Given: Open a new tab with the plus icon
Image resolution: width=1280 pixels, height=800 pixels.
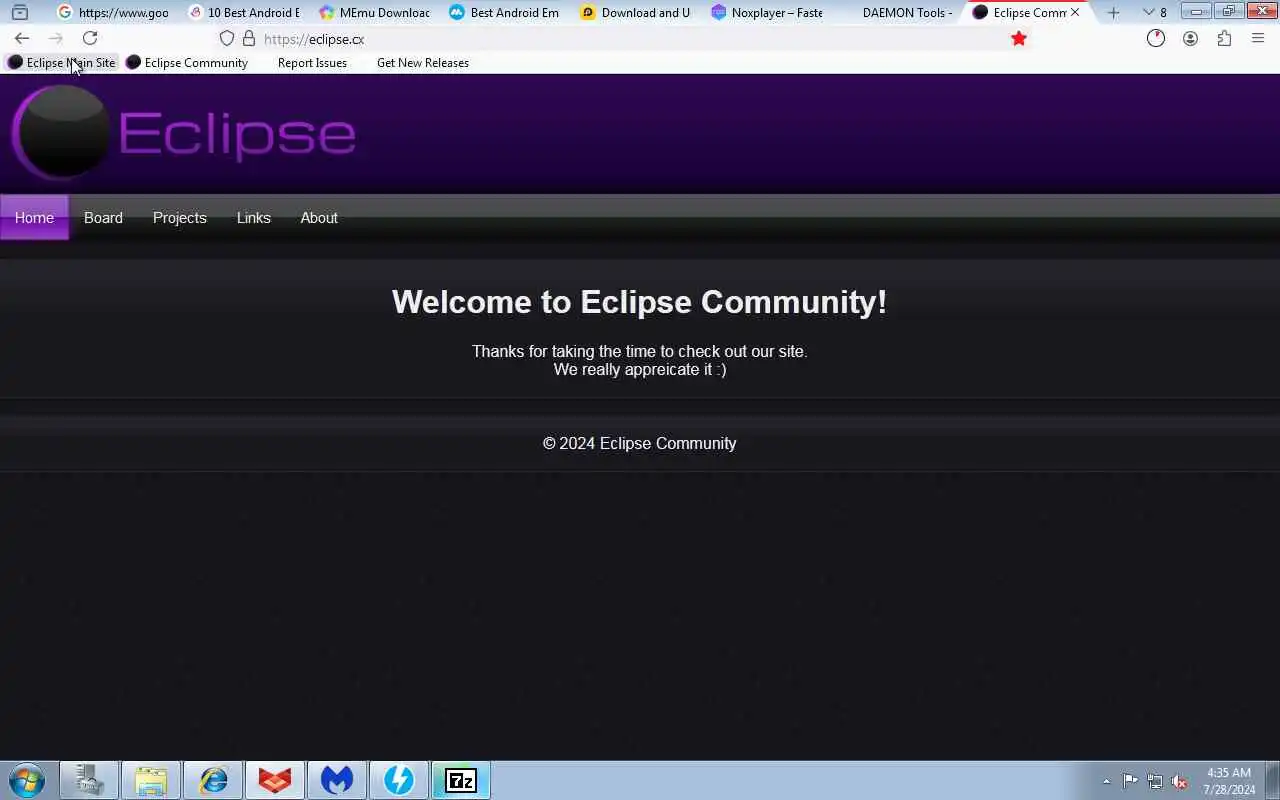Looking at the screenshot, I should (1113, 13).
